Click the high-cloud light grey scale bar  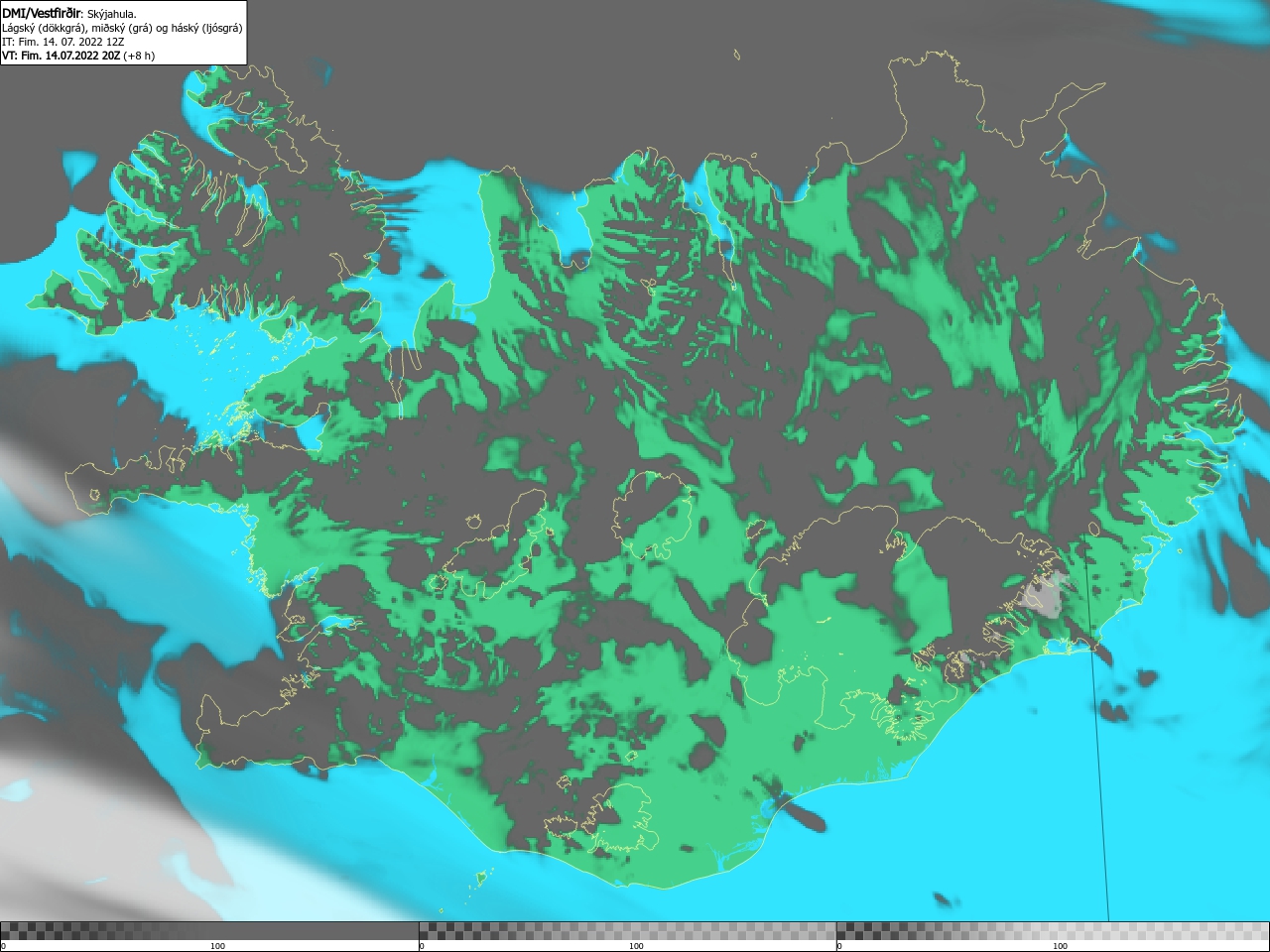point(1053,931)
